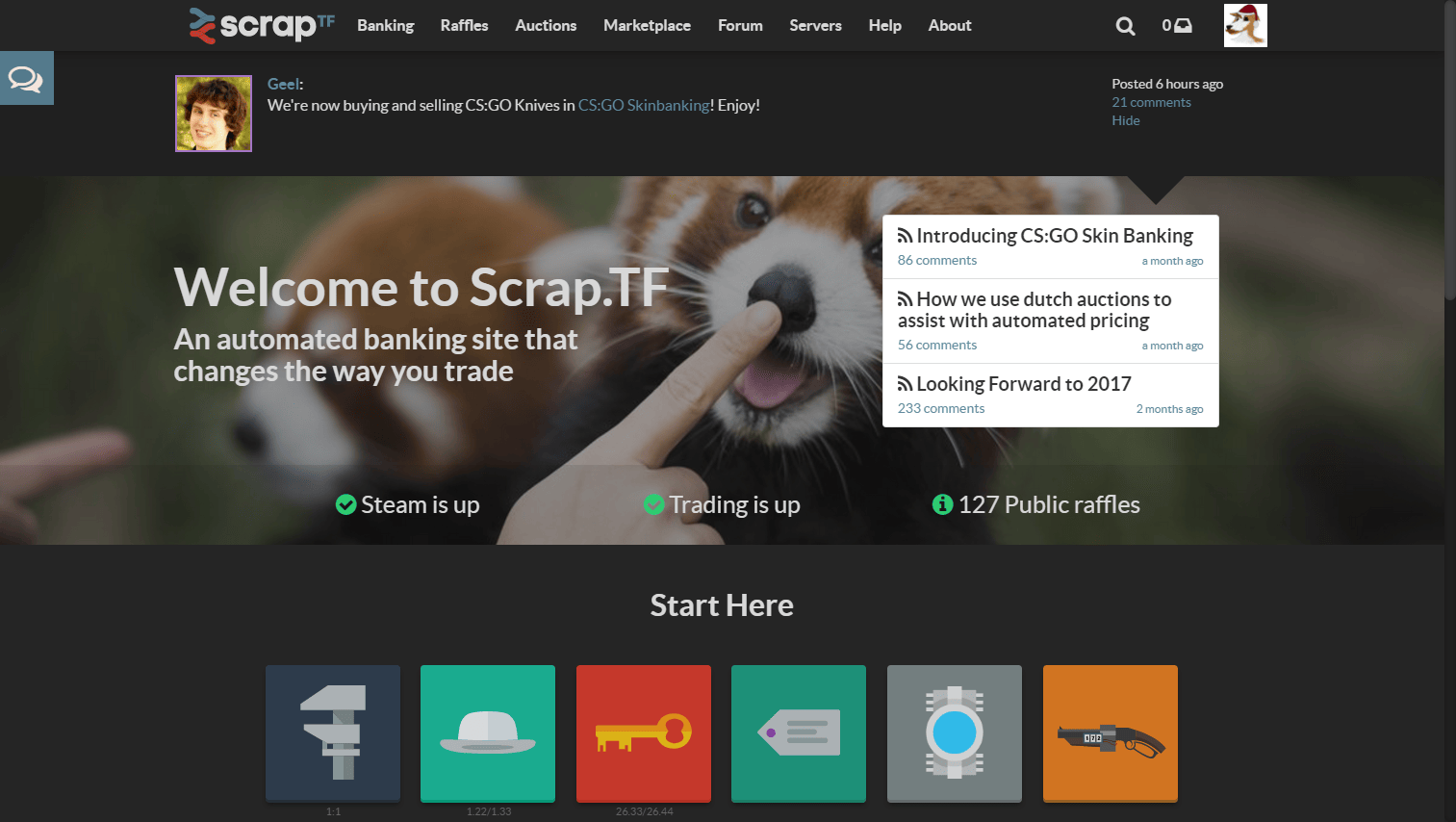Click your dog avatar in the top bar
Viewport: 1456px width, 822px height.
coord(1245,25)
